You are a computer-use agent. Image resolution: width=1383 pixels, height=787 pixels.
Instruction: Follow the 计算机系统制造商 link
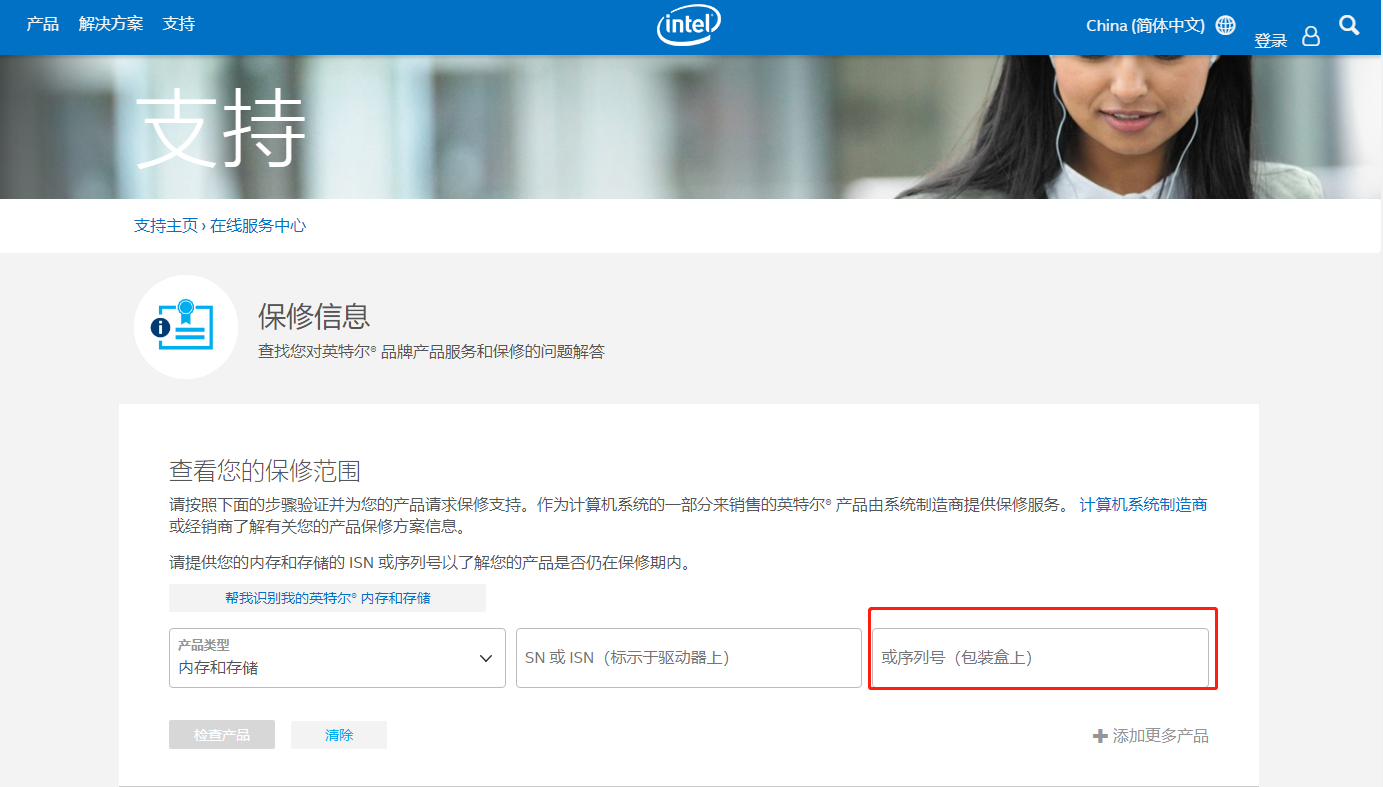tap(1143, 505)
